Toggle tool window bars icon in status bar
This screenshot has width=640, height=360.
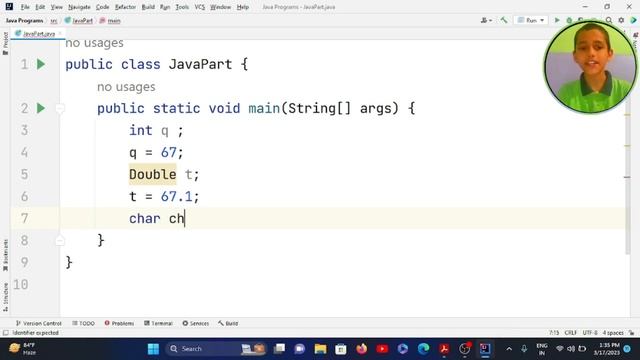pyautogui.click(x=5, y=333)
